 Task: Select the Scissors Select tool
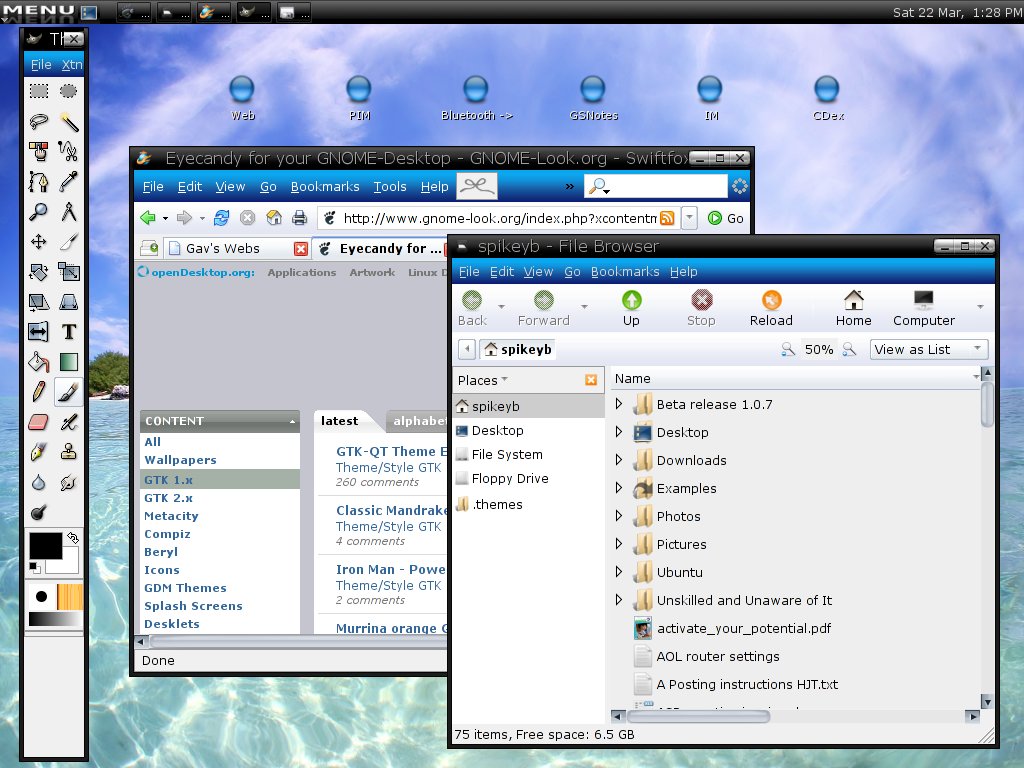pyautogui.click(x=68, y=151)
